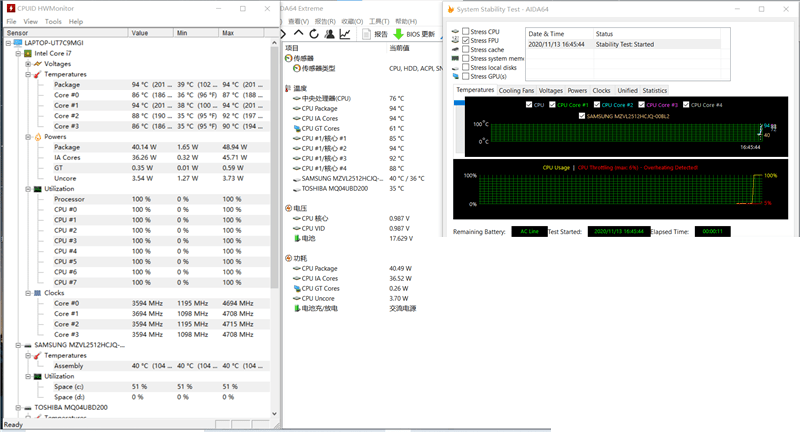Click the 当前值 column header in AIDA64
The width and height of the screenshot is (800, 432).
tap(399, 48)
